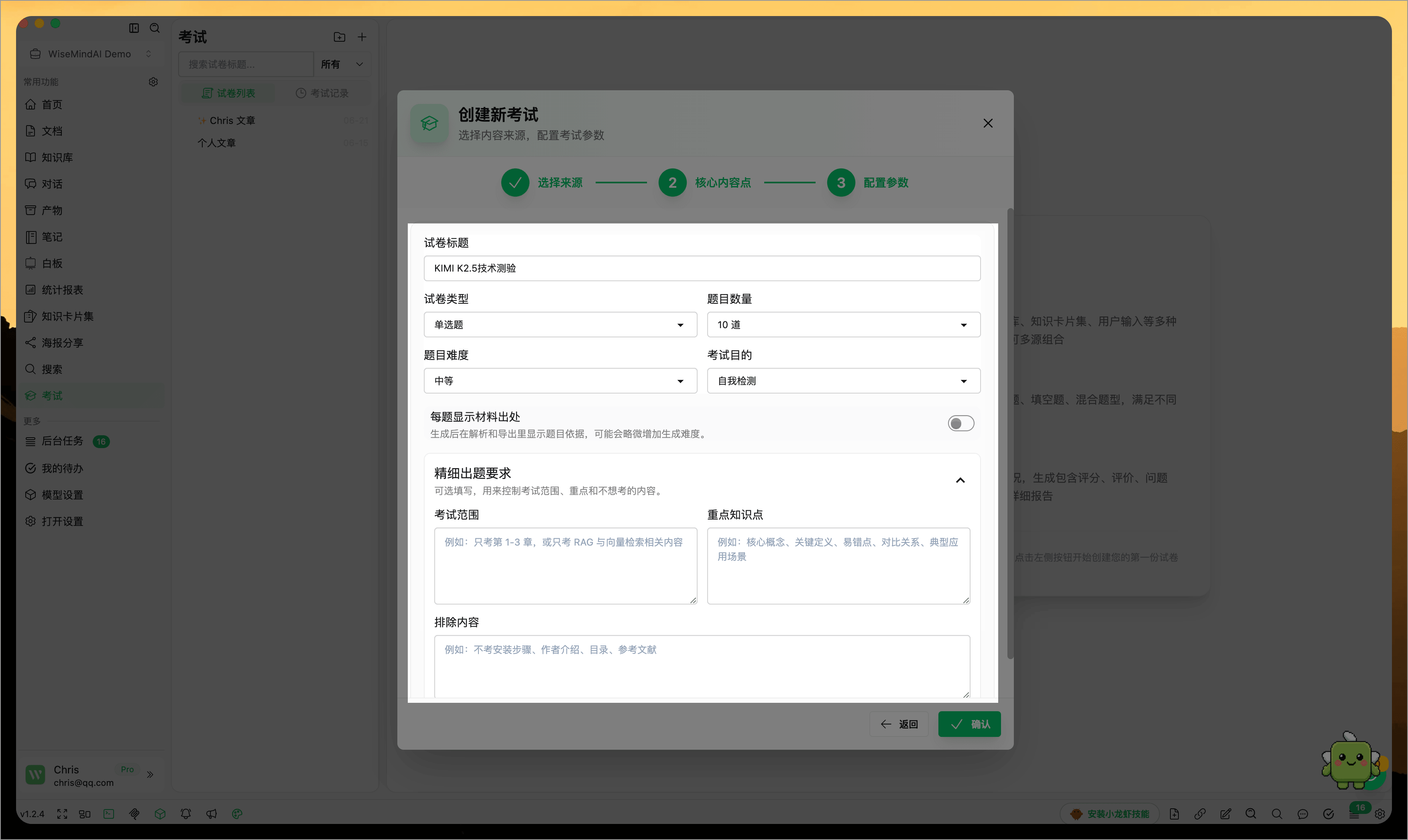Click the 重点知识点 text area
The image size is (1408, 840).
pyautogui.click(x=838, y=566)
